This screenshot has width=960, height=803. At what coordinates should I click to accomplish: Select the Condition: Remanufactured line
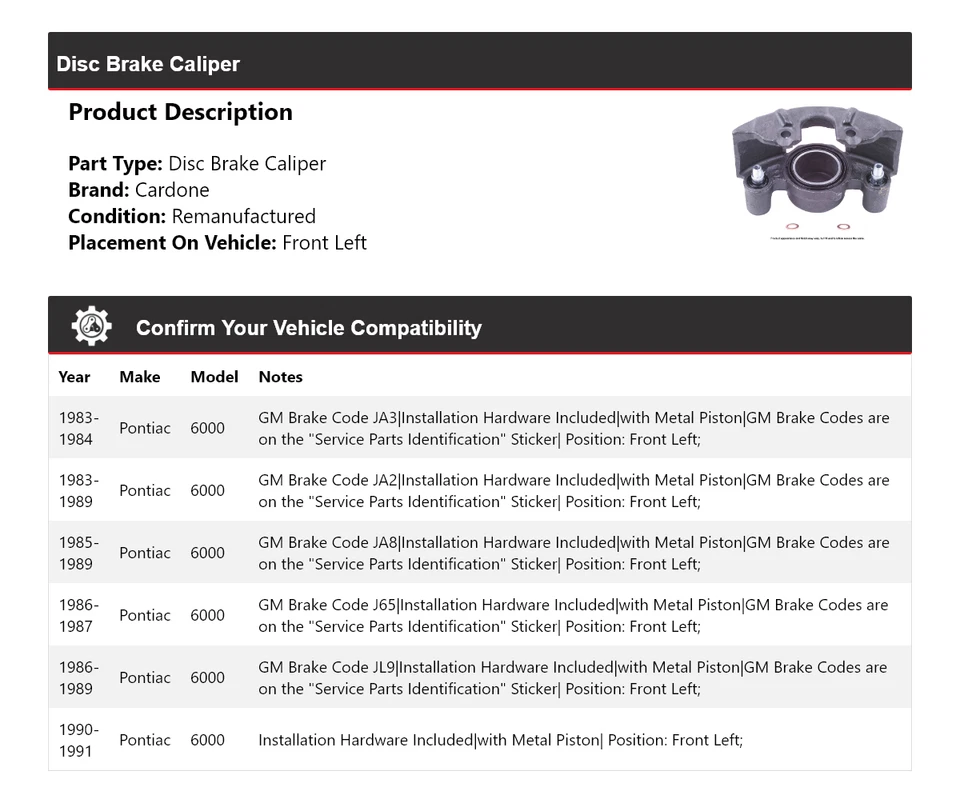192,216
